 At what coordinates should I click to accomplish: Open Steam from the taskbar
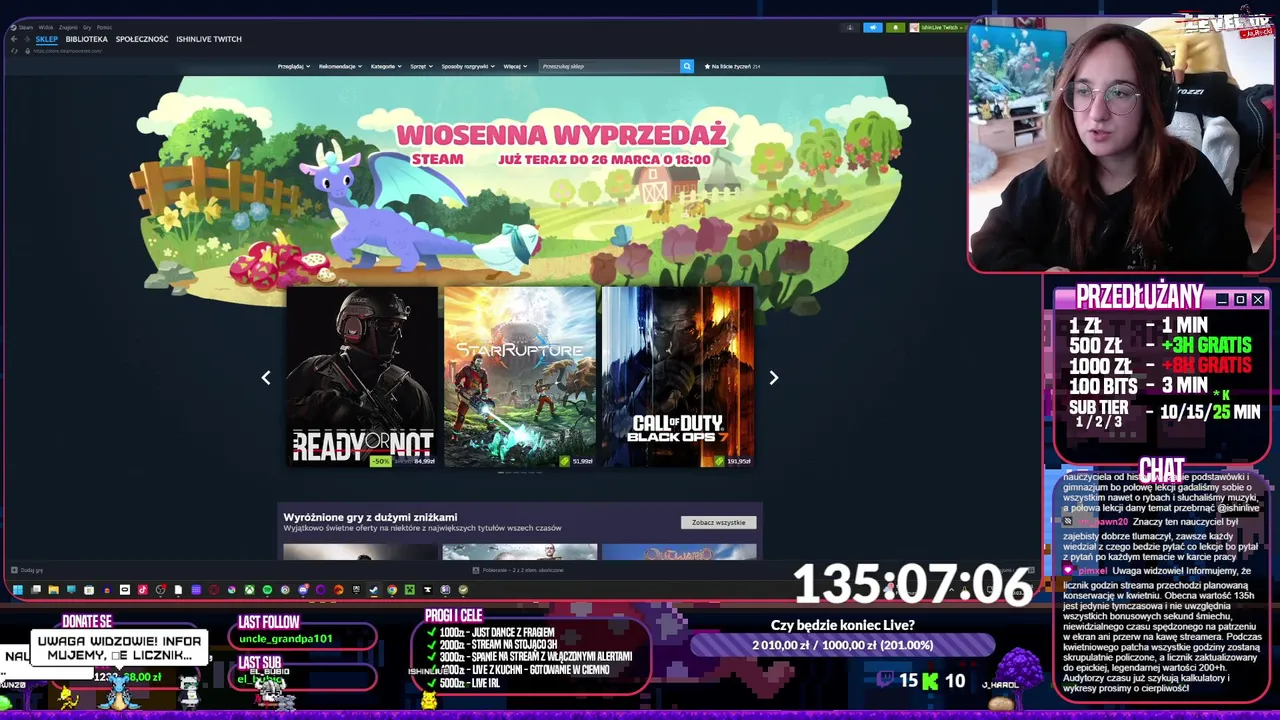373,590
